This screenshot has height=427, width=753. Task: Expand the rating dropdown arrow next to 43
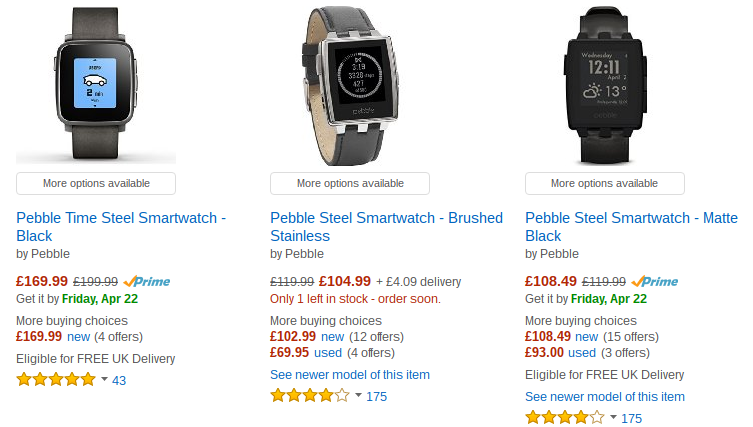[x=104, y=379]
